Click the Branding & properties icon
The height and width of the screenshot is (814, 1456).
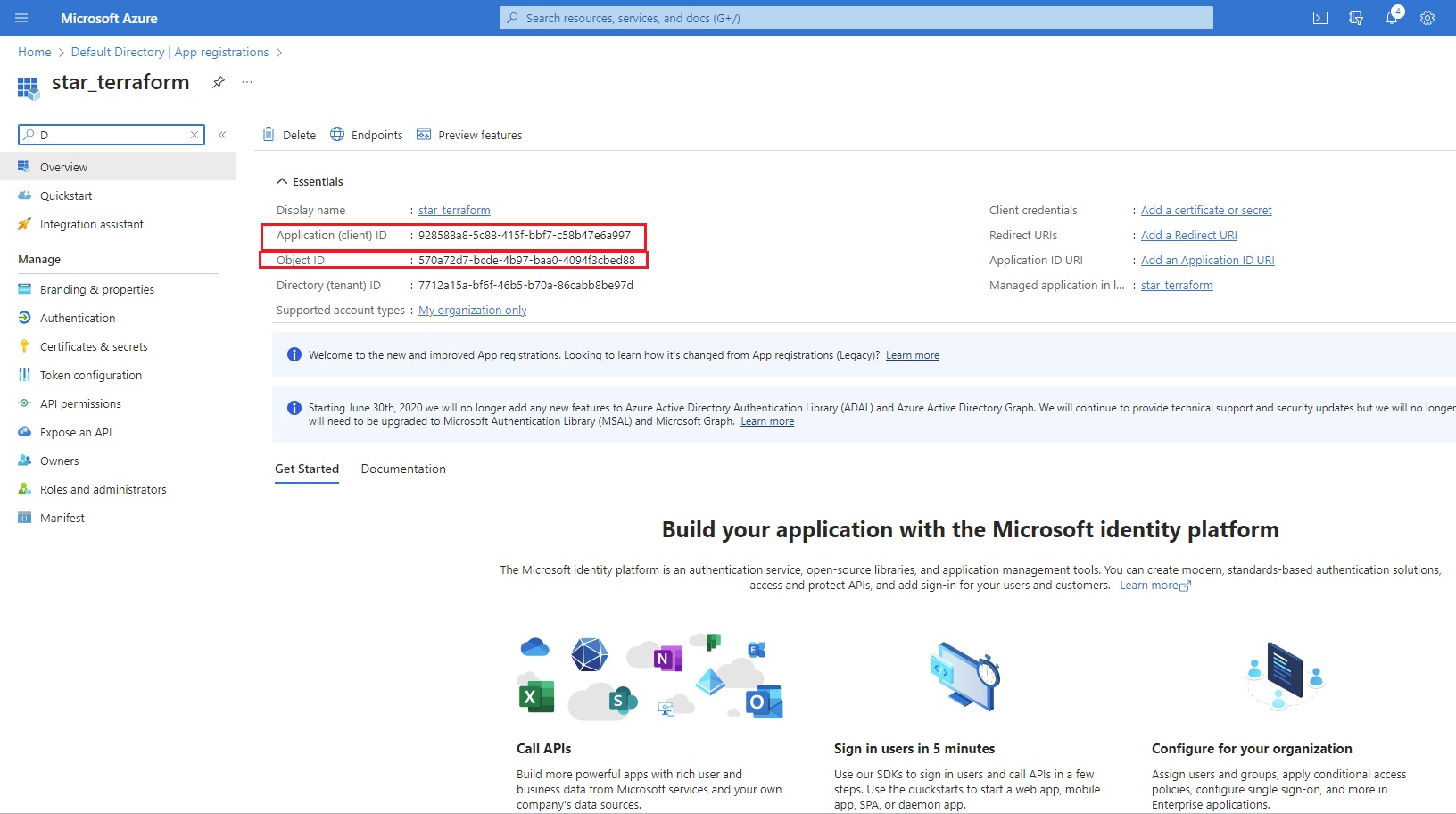coord(24,289)
